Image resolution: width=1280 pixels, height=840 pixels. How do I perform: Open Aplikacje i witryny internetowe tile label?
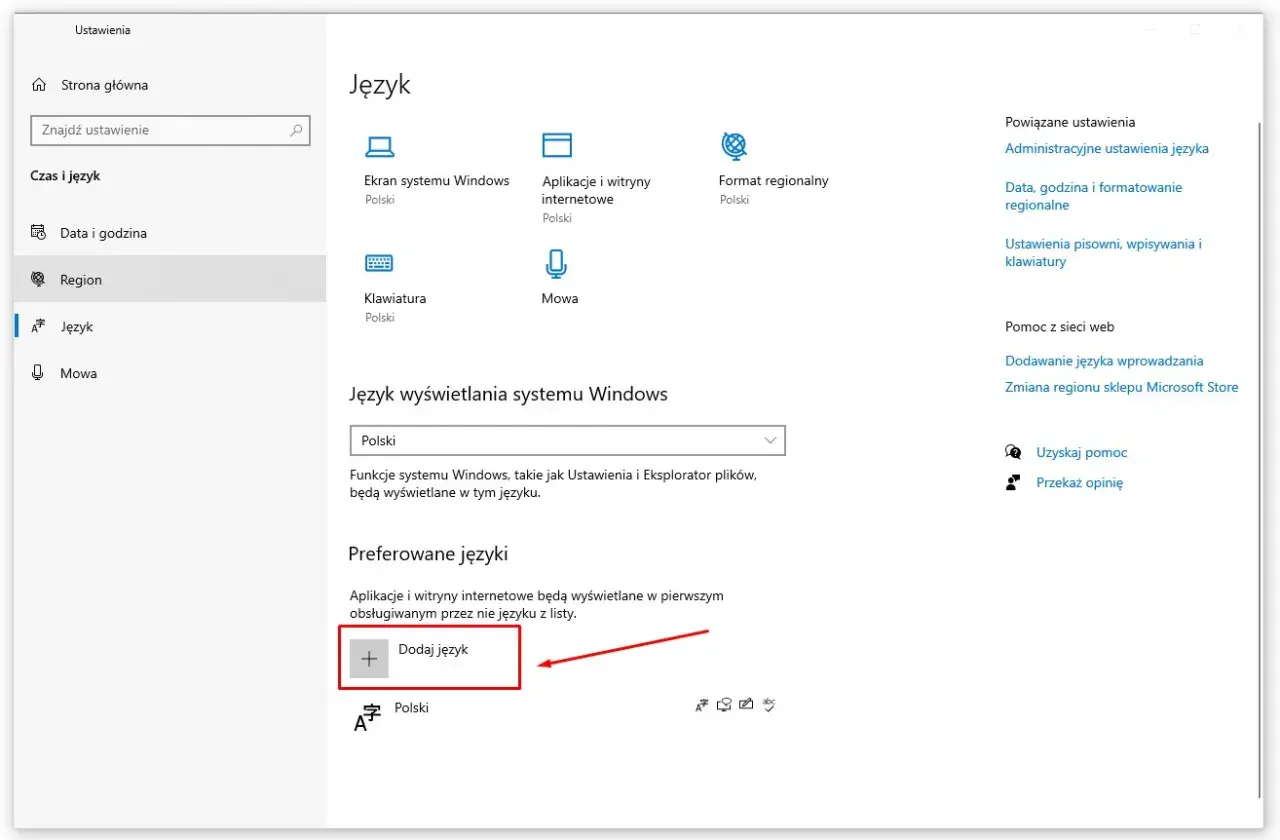click(596, 190)
